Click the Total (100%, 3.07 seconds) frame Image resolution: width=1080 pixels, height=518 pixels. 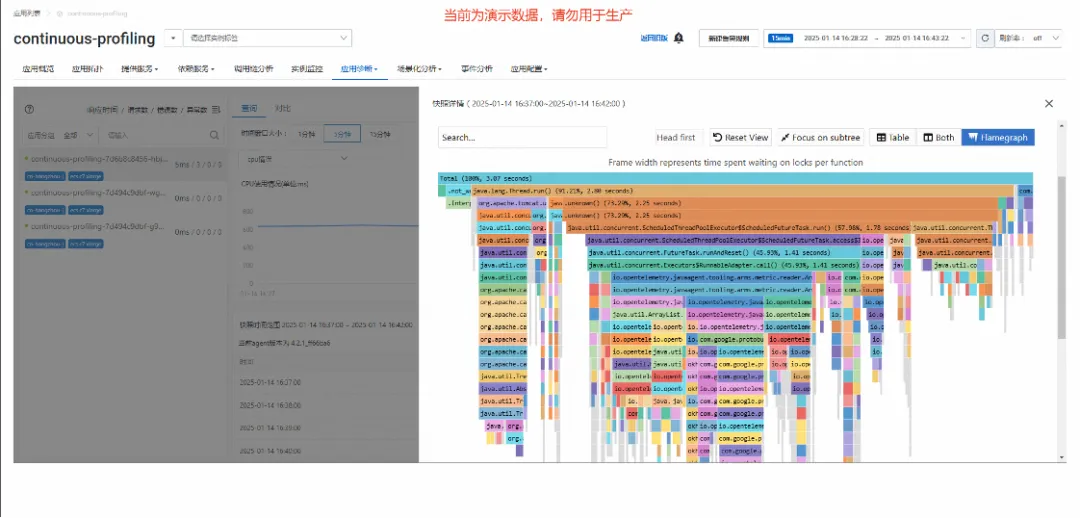(x=735, y=178)
